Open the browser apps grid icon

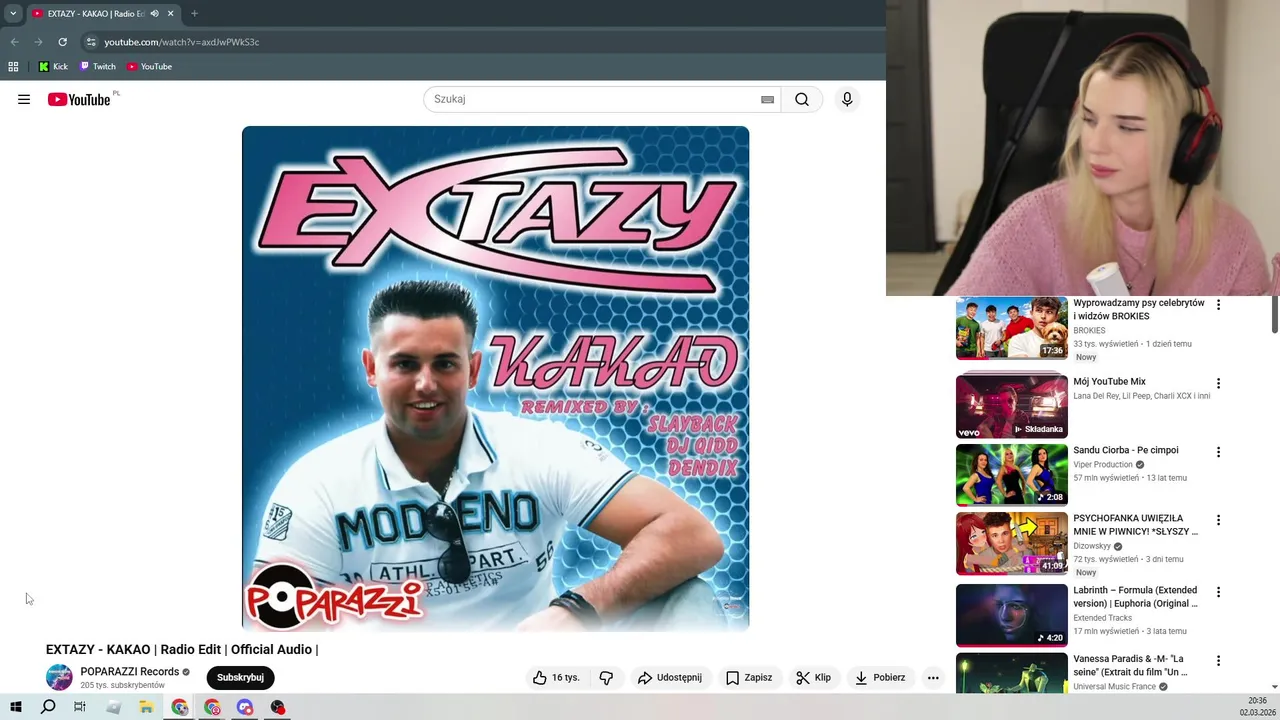pyautogui.click(x=13, y=67)
